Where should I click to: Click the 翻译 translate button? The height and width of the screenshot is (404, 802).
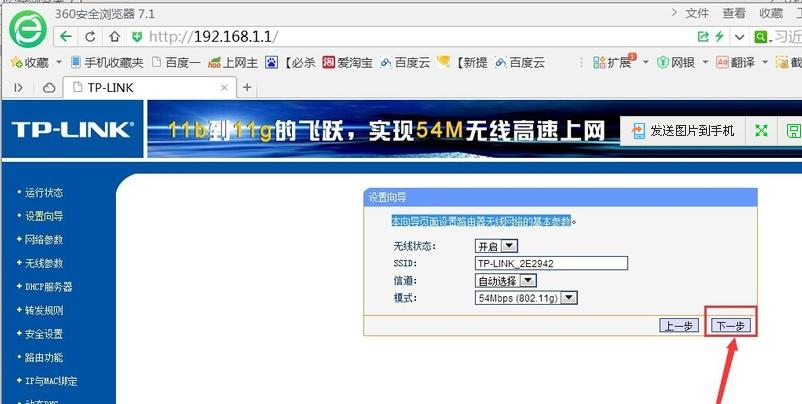click(x=736, y=63)
